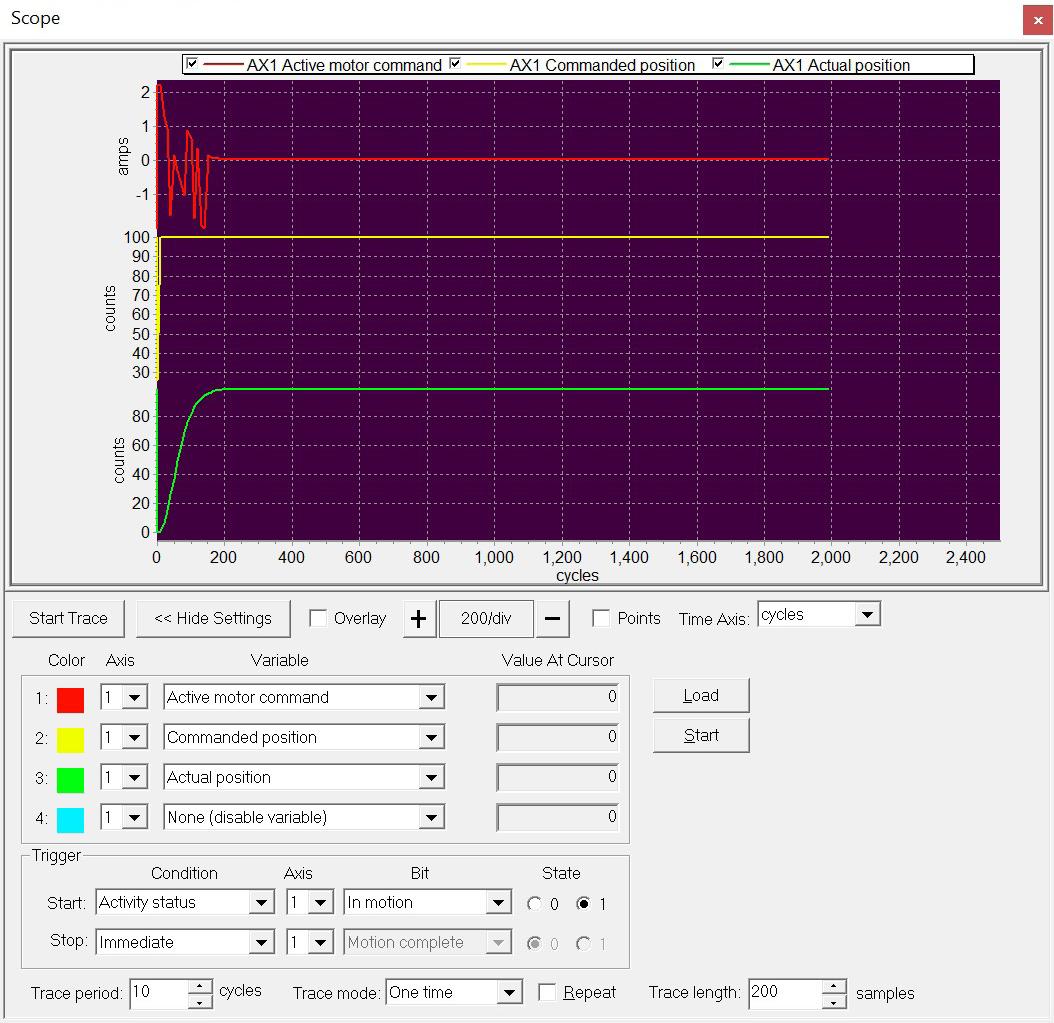The image size is (1054, 1023).
Task: Open the In motion Bit dropdown
Action: click(x=498, y=903)
